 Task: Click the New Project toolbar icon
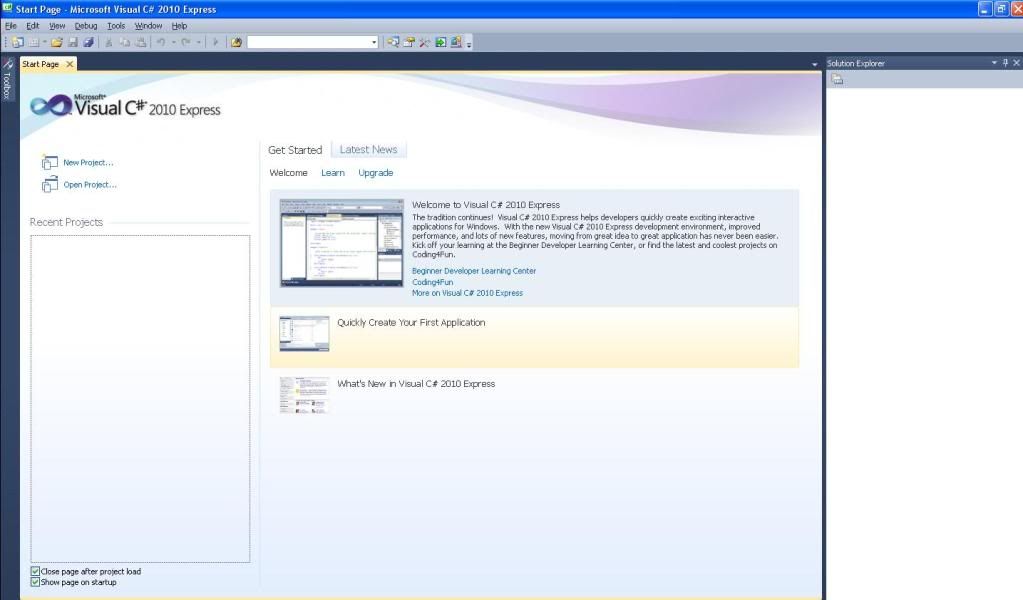pos(18,42)
